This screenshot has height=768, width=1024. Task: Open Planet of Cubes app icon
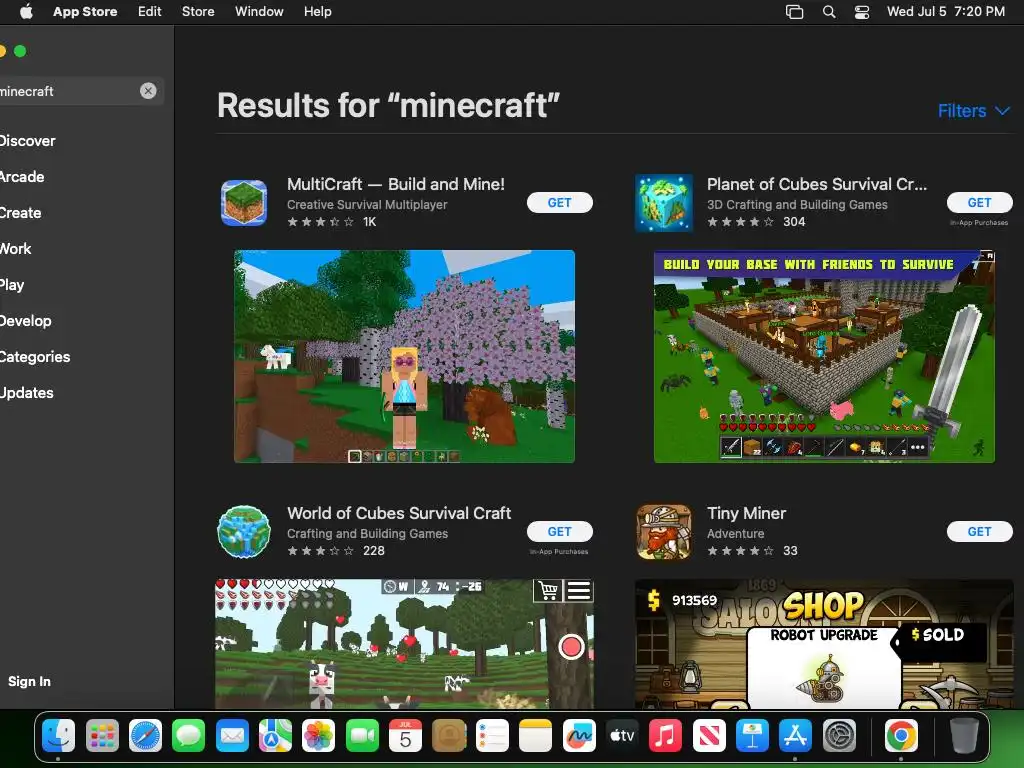click(x=664, y=202)
